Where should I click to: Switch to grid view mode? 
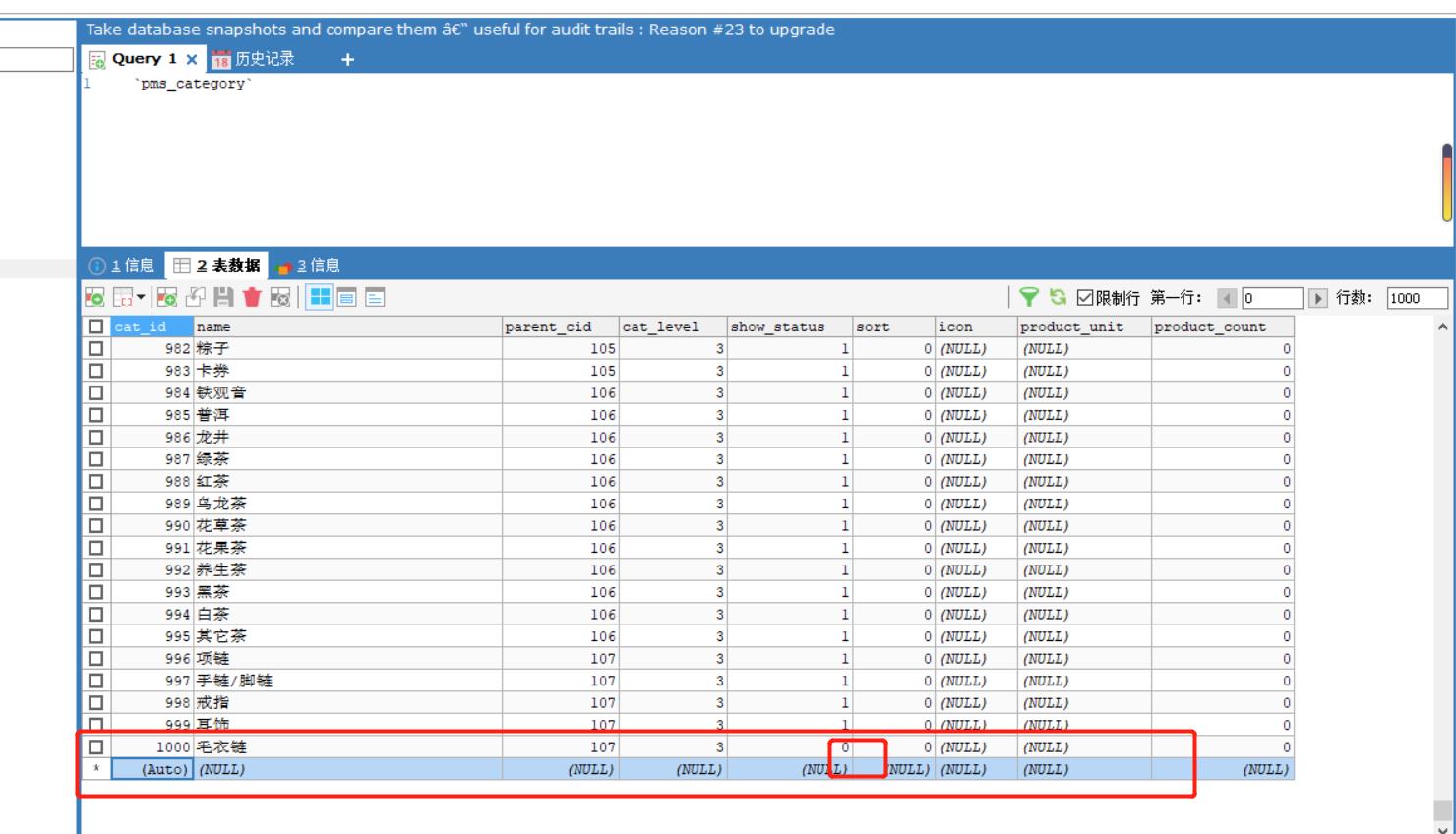[320, 297]
